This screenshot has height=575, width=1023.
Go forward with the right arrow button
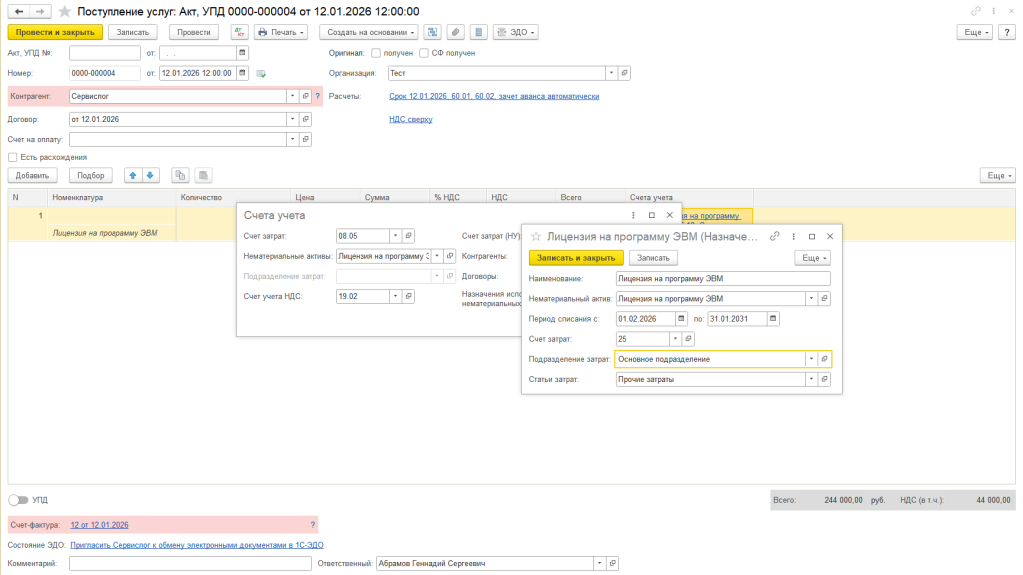[x=40, y=11]
